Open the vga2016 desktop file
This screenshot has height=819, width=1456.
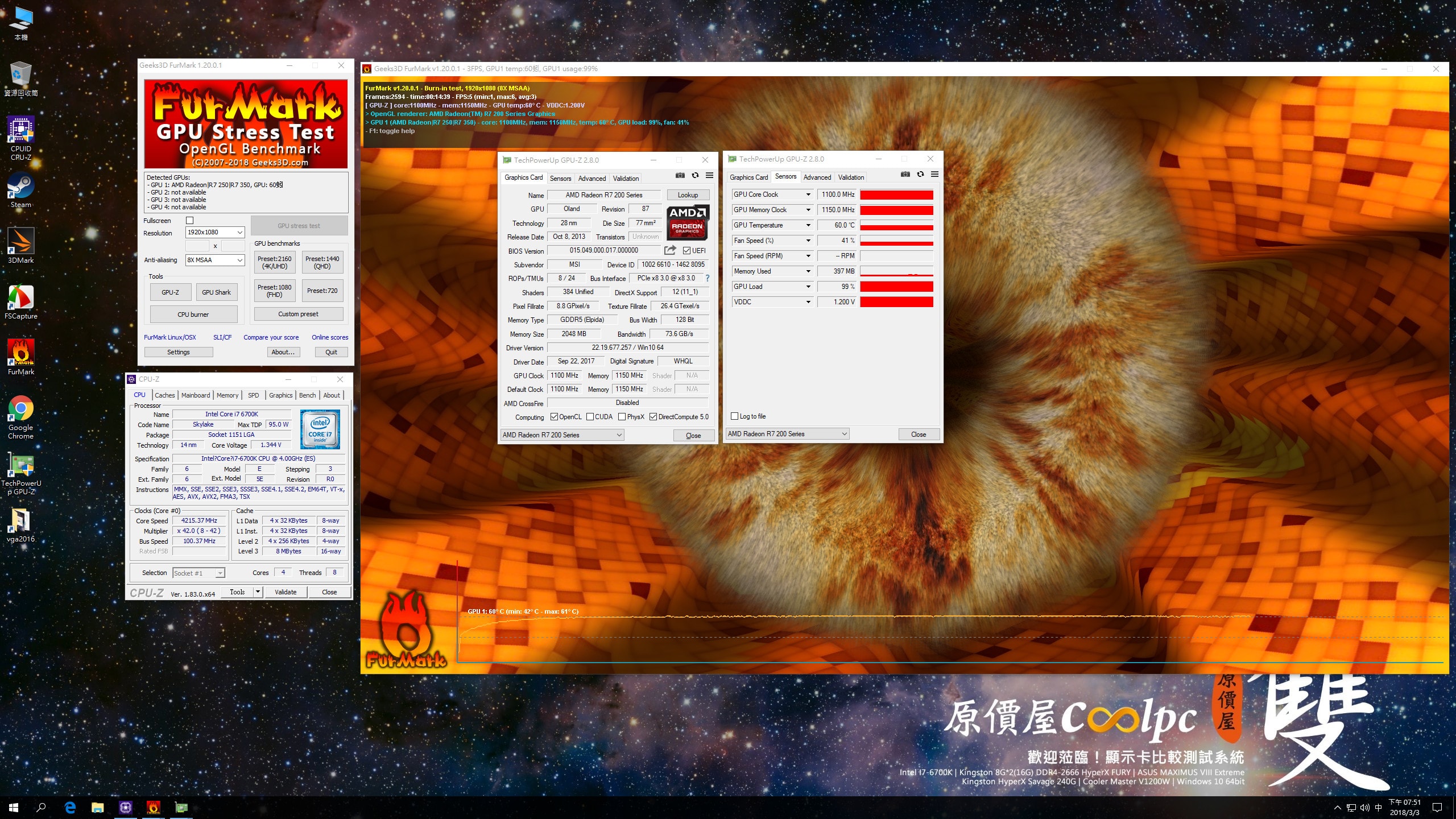[21, 524]
